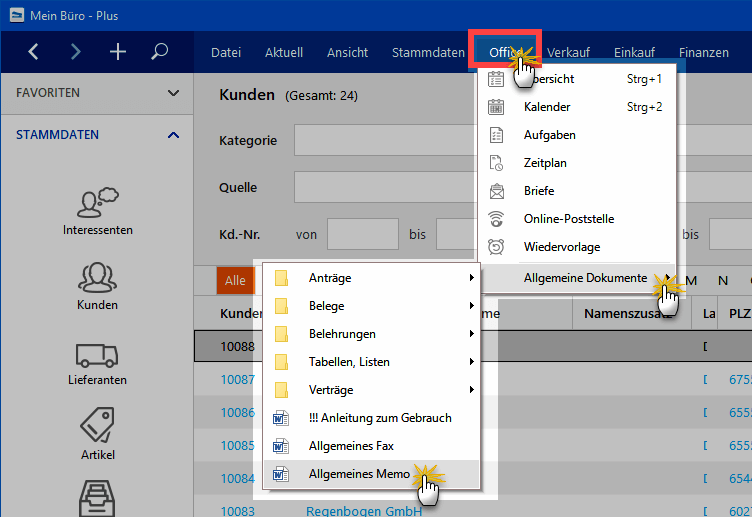Click the Alle filter button

point(235,280)
